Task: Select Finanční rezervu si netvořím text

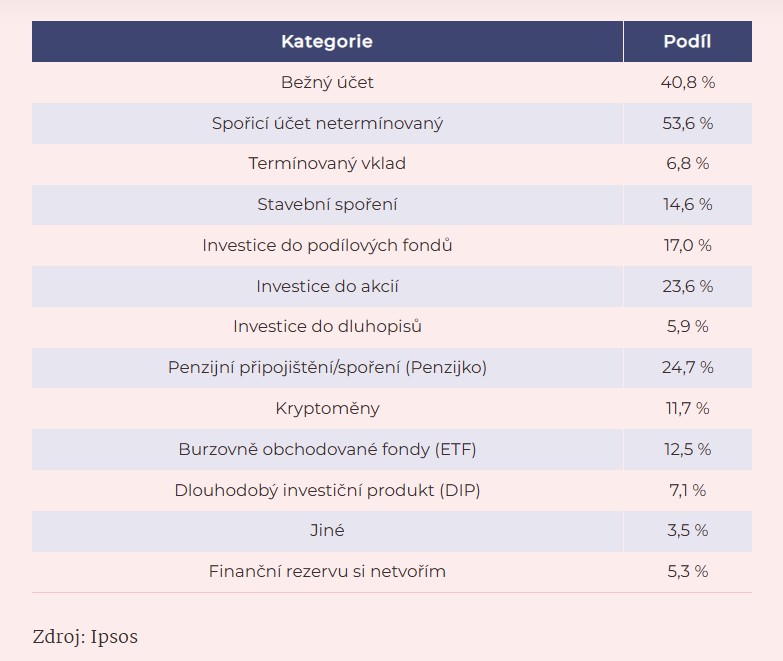Action: (x=327, y=572)
